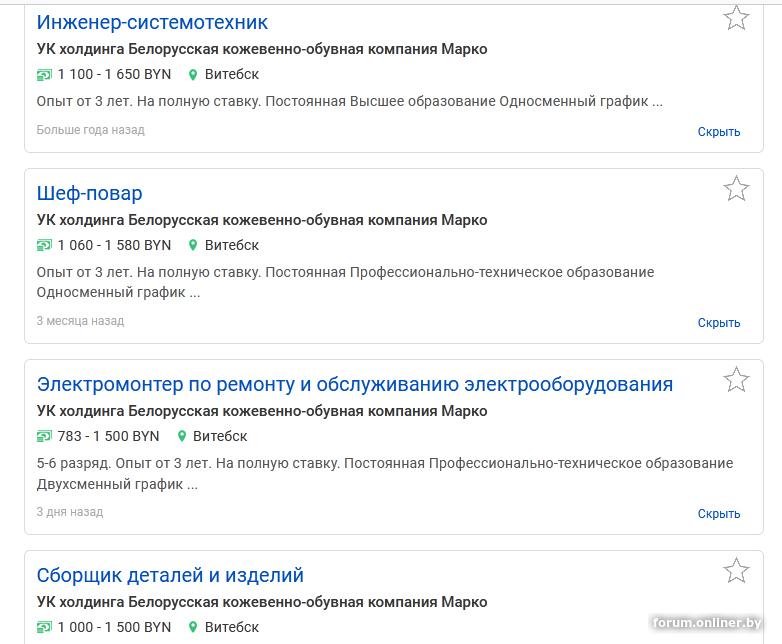The width and height of the screenshot is (782, 644).
Task: Star the Инженер-системотехник vacancy
Action: tap(736, 18)
